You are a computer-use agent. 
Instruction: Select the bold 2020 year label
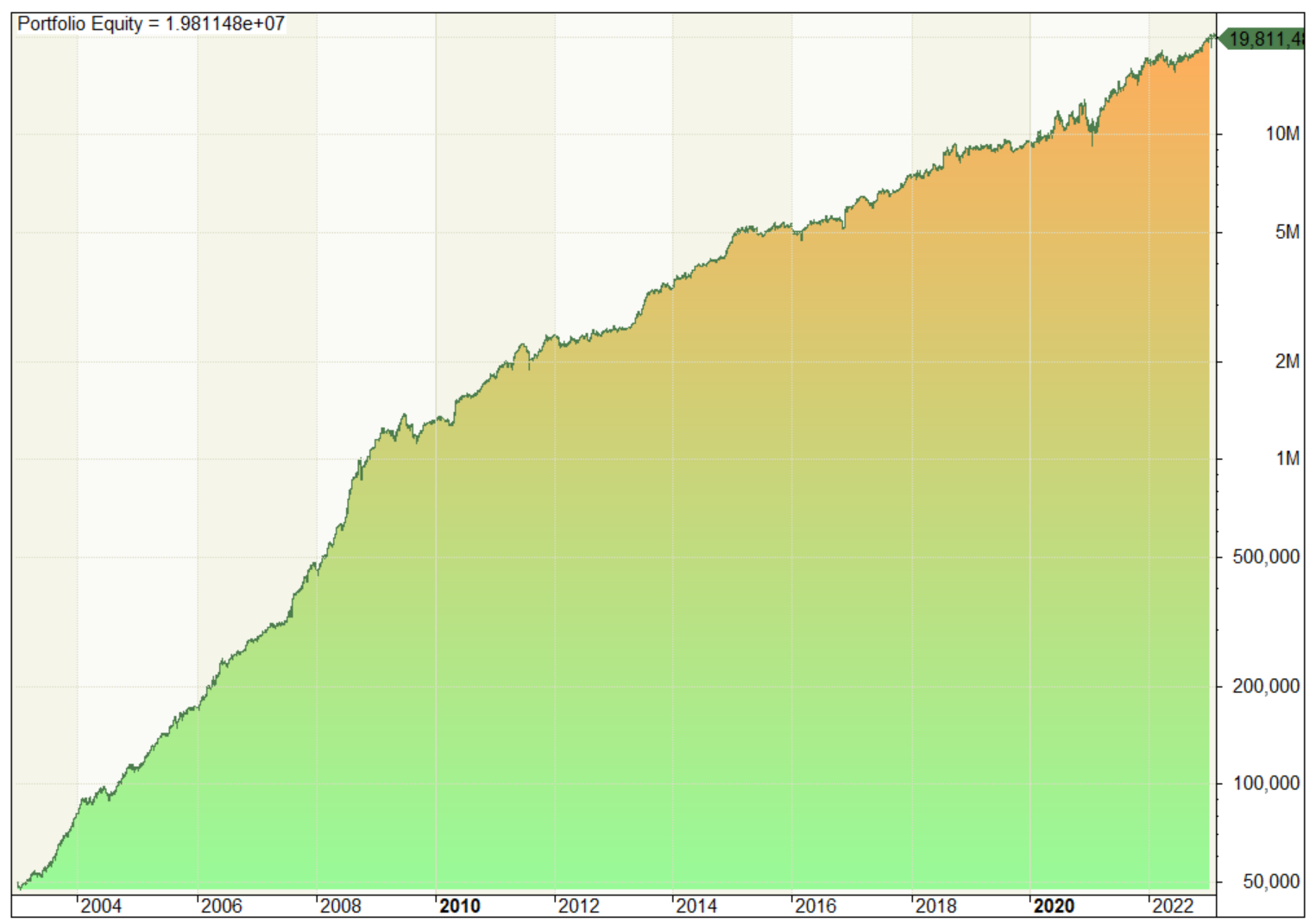click(x=1054, y=907)
